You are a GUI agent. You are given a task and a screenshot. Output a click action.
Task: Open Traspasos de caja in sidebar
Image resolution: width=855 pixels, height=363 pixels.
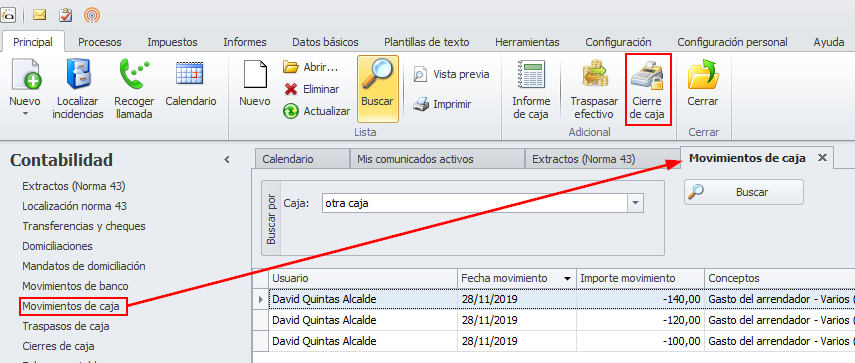(66, 326)
